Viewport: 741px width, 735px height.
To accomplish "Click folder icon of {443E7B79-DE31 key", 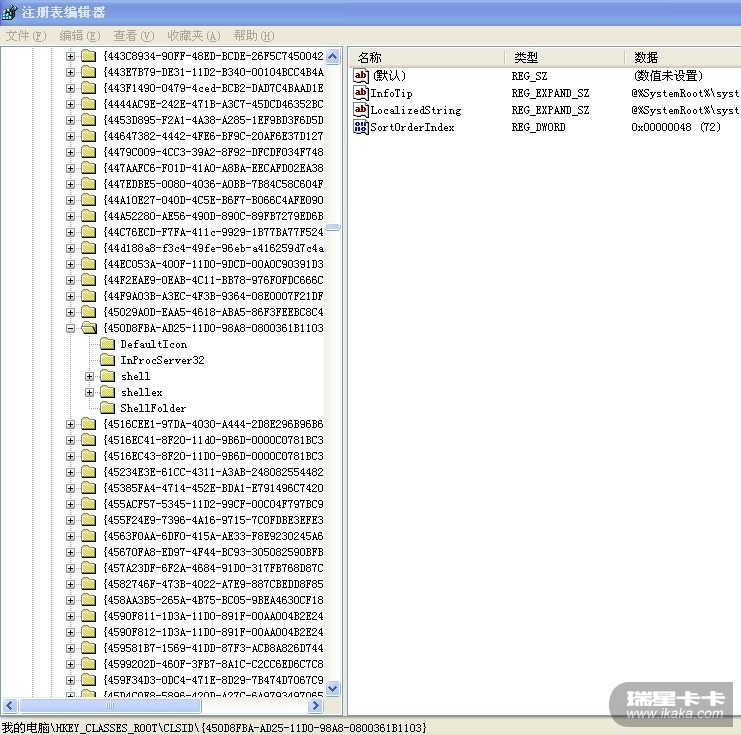I will coord(88,72).
